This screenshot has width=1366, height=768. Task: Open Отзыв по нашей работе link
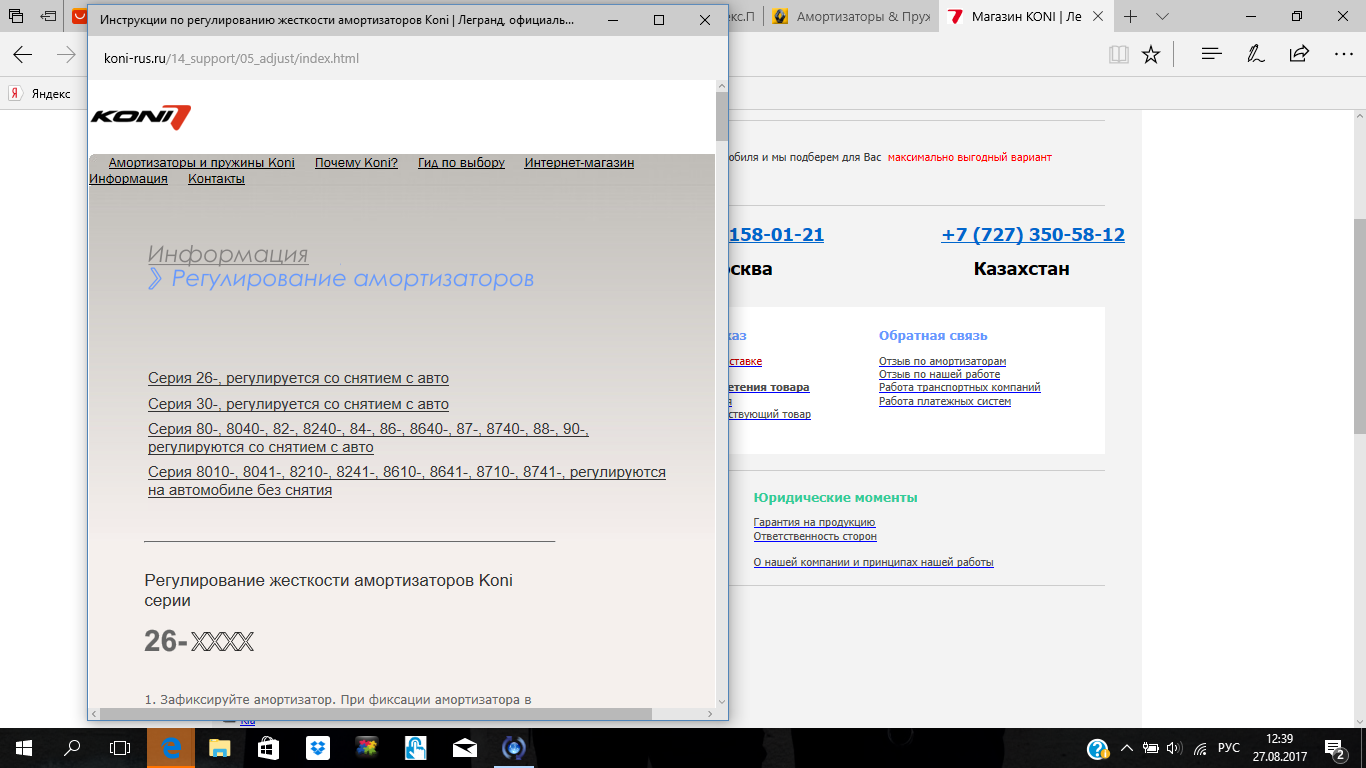pos(939,374)
